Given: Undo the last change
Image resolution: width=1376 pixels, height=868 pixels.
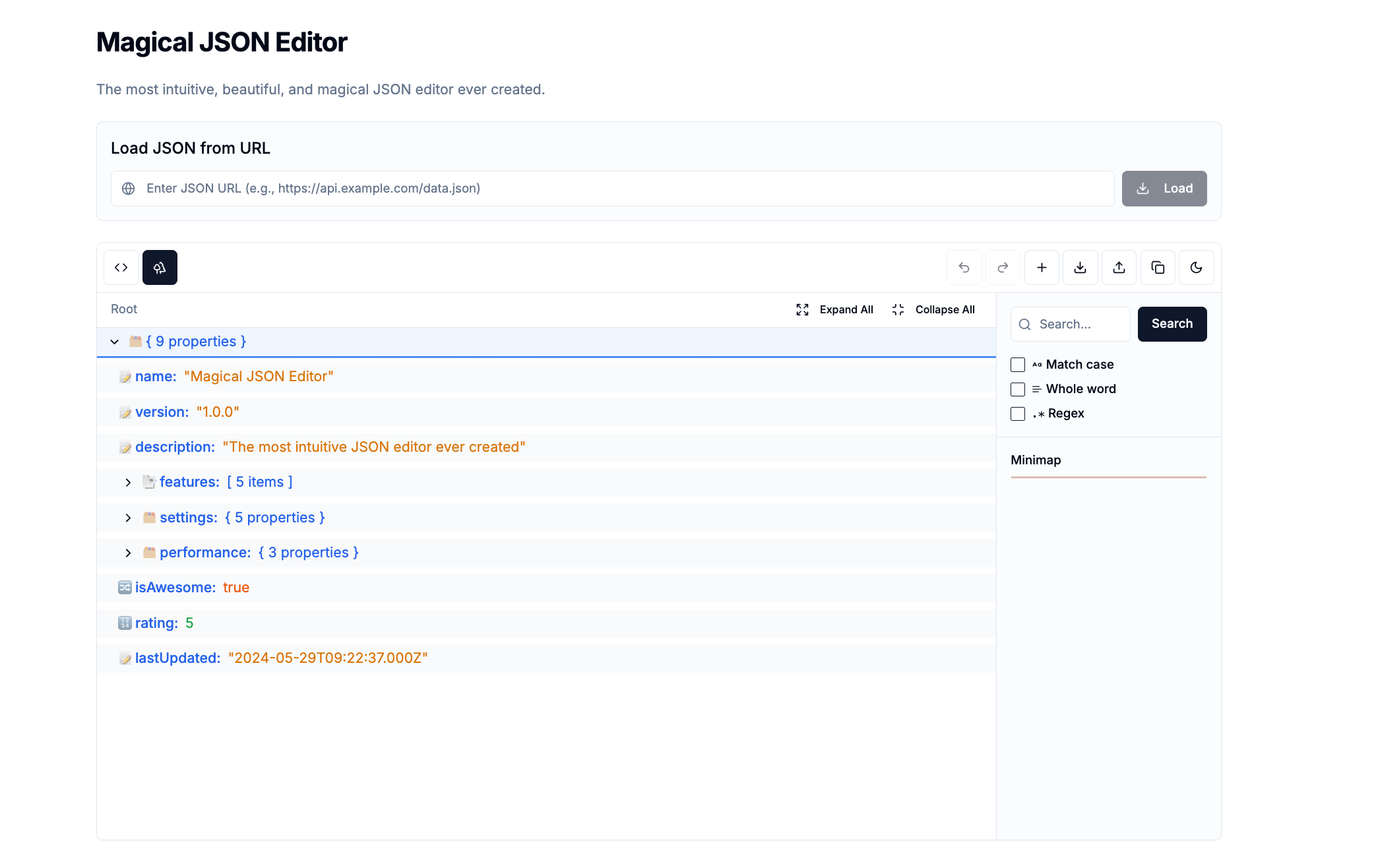Looking at the screenshot, I should point(964,267).
